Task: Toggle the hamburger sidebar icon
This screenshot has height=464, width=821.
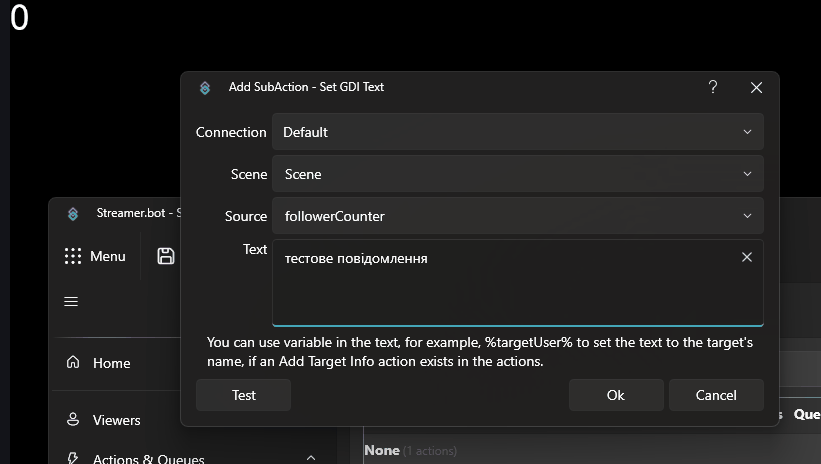Action: (71, 302)
